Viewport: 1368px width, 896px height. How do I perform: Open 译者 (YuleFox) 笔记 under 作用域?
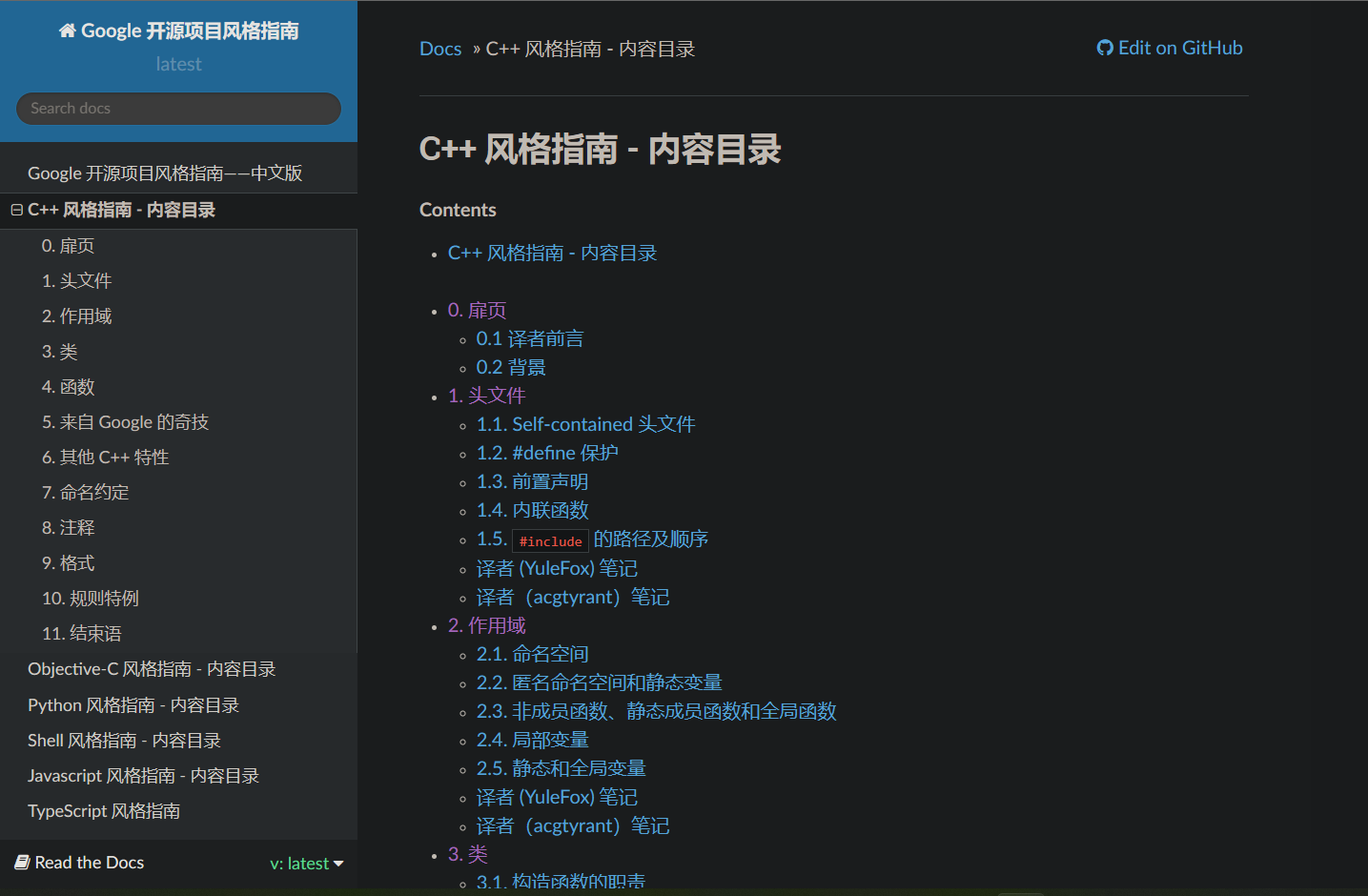[x=557, y=798]
